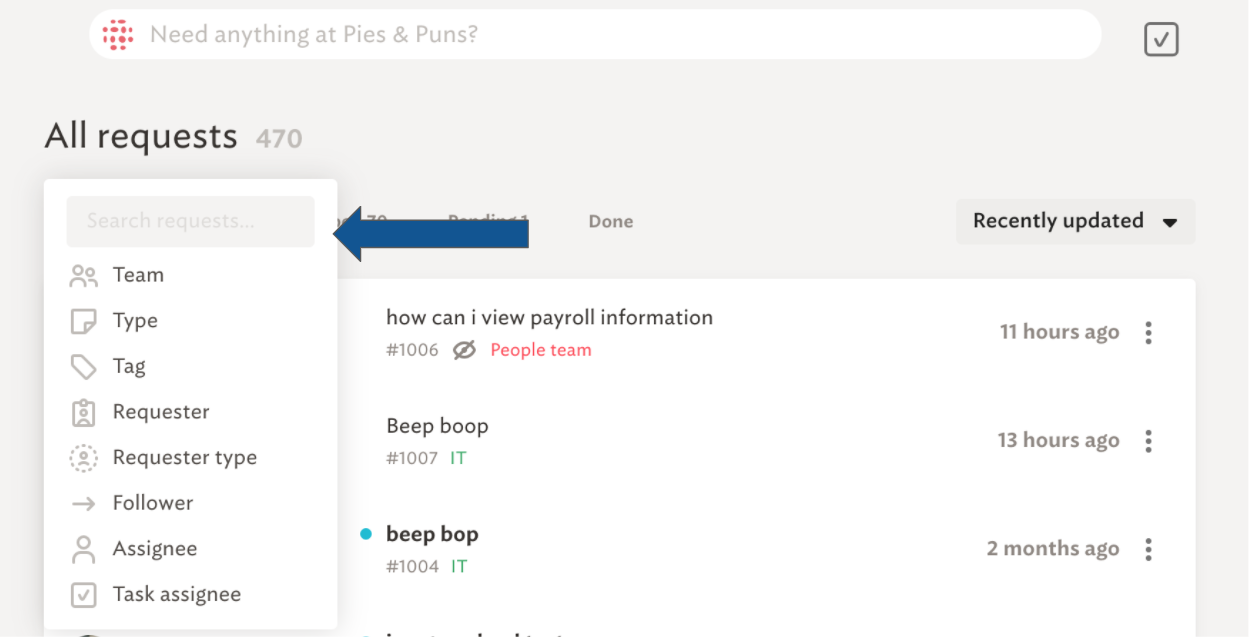Click the Follower arrow icon
This screenshot has height=638, width=1250.
84,504
